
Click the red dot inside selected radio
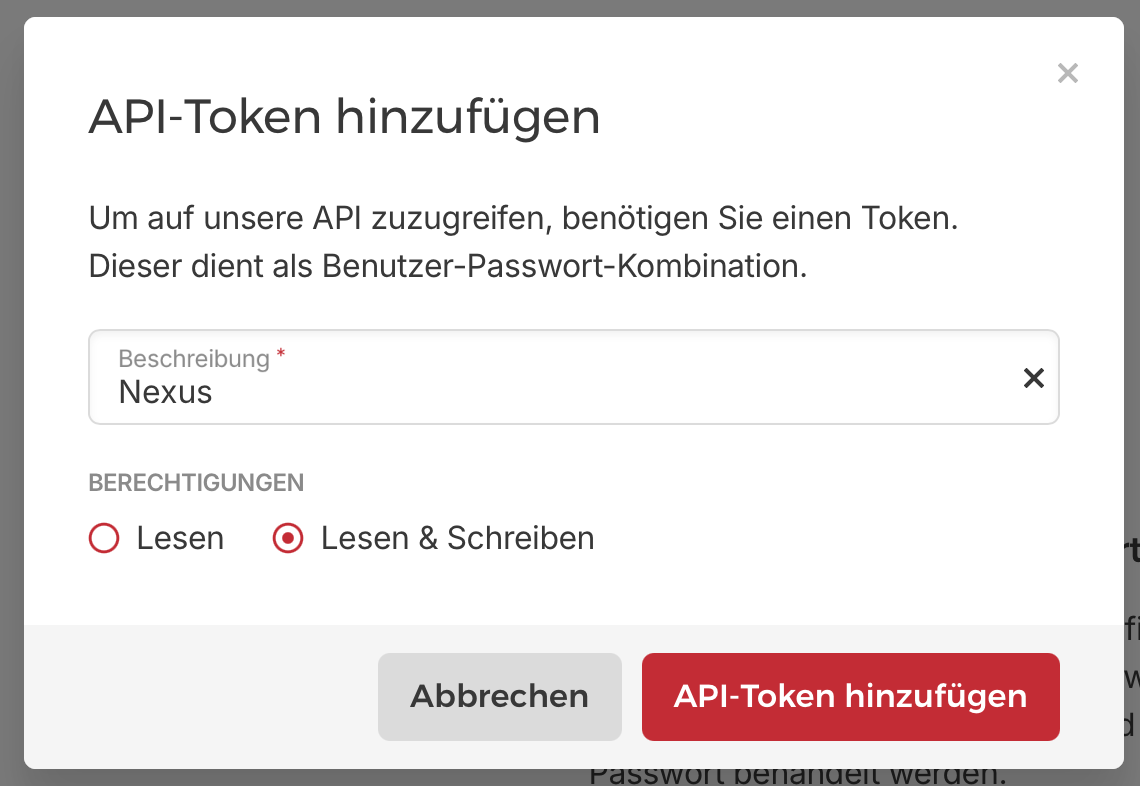[288, 539]
